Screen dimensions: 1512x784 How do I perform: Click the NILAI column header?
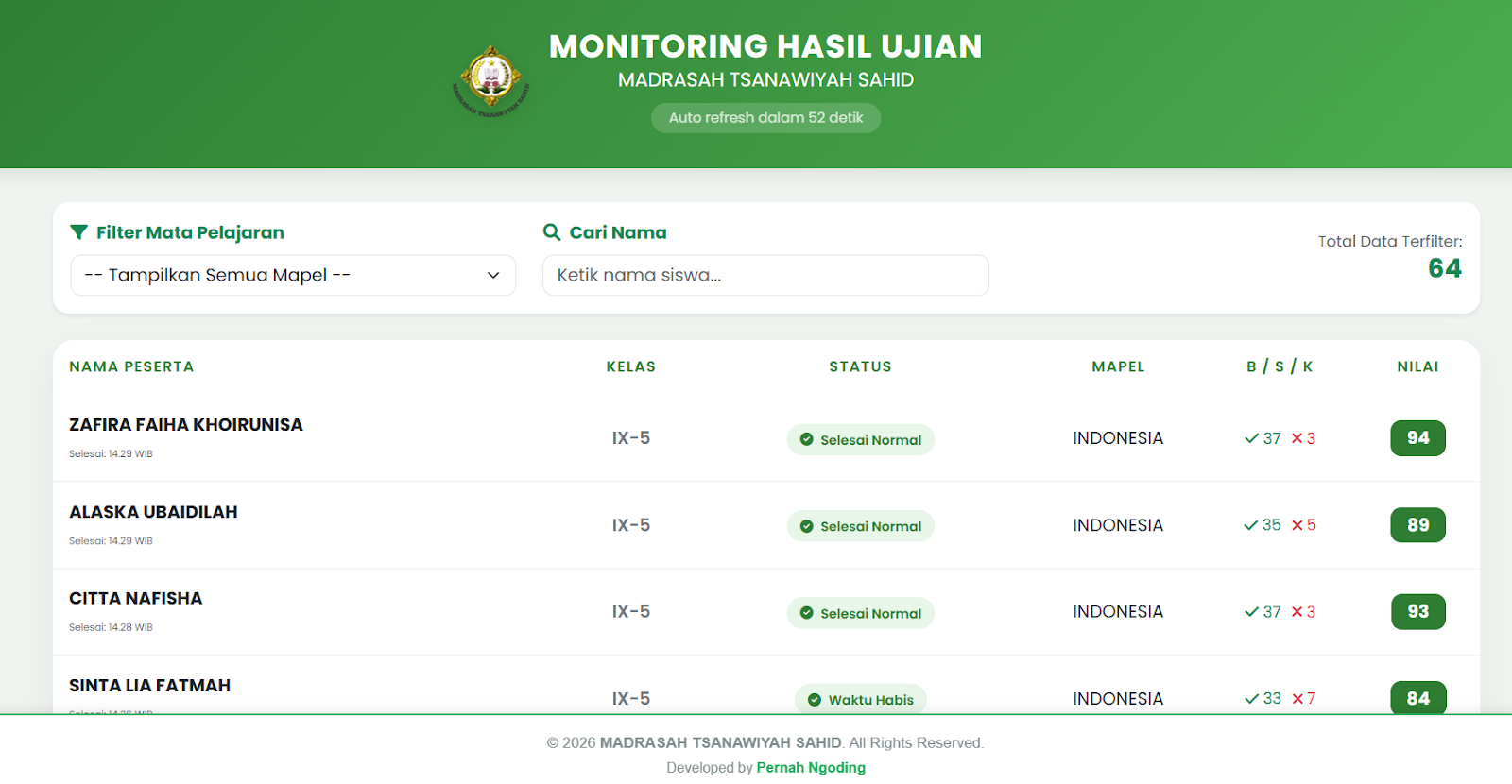1417,366
